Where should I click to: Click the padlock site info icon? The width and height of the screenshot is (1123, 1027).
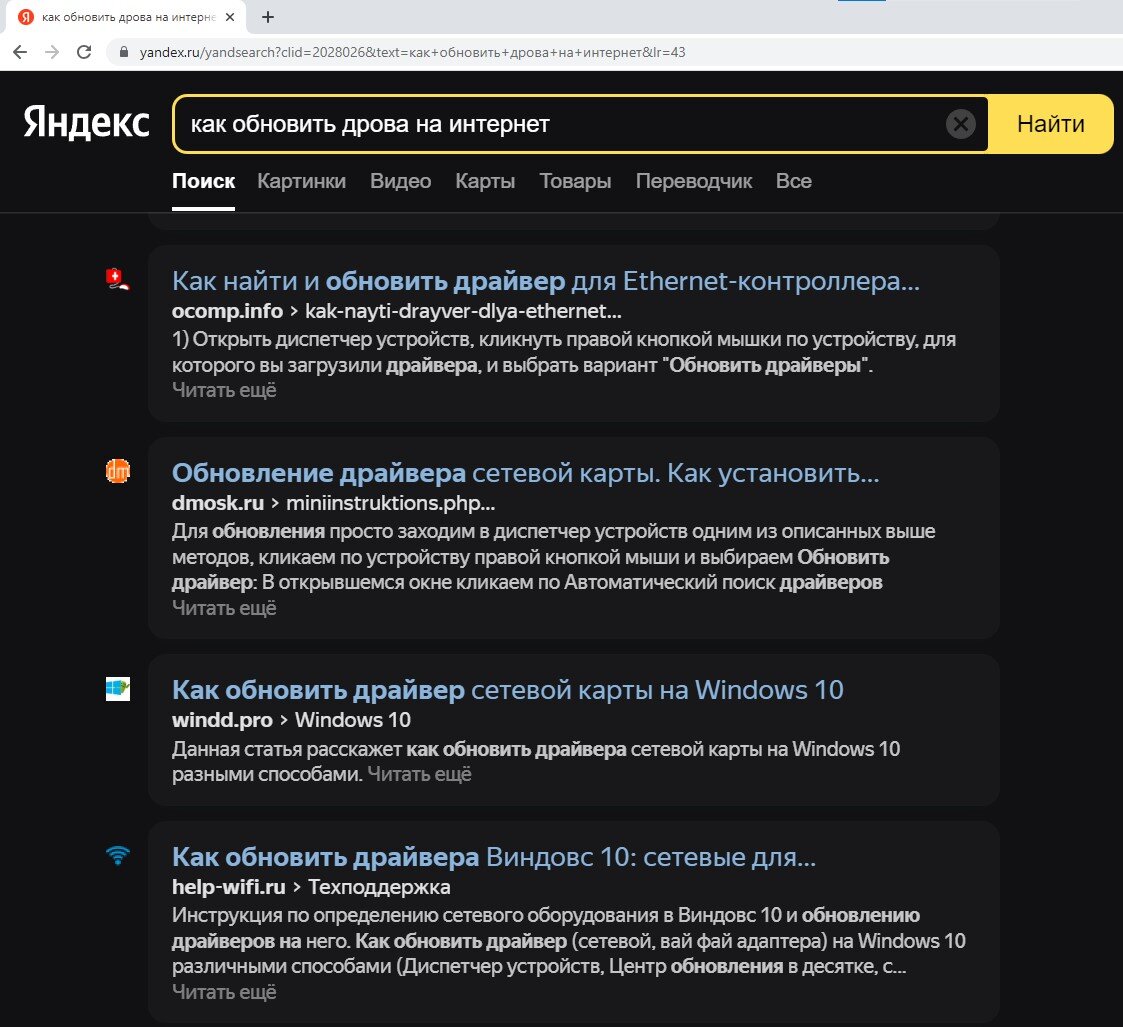[x=123, y=52]
